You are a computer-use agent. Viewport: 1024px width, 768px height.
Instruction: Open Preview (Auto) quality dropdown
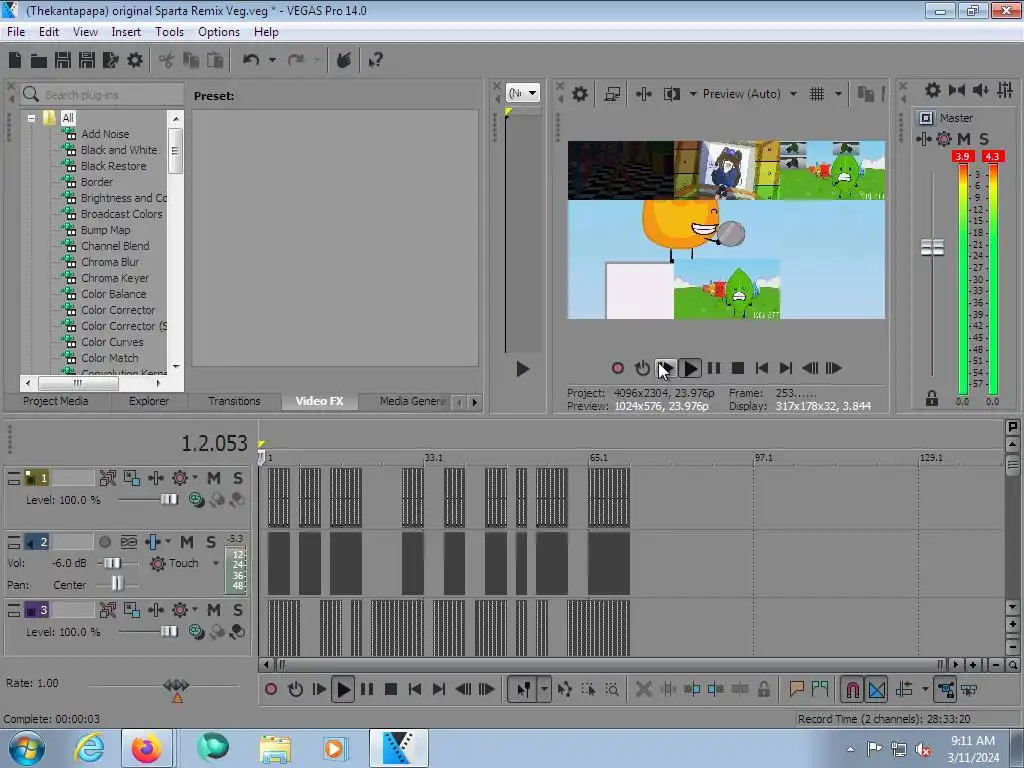(x=793, y=94)
